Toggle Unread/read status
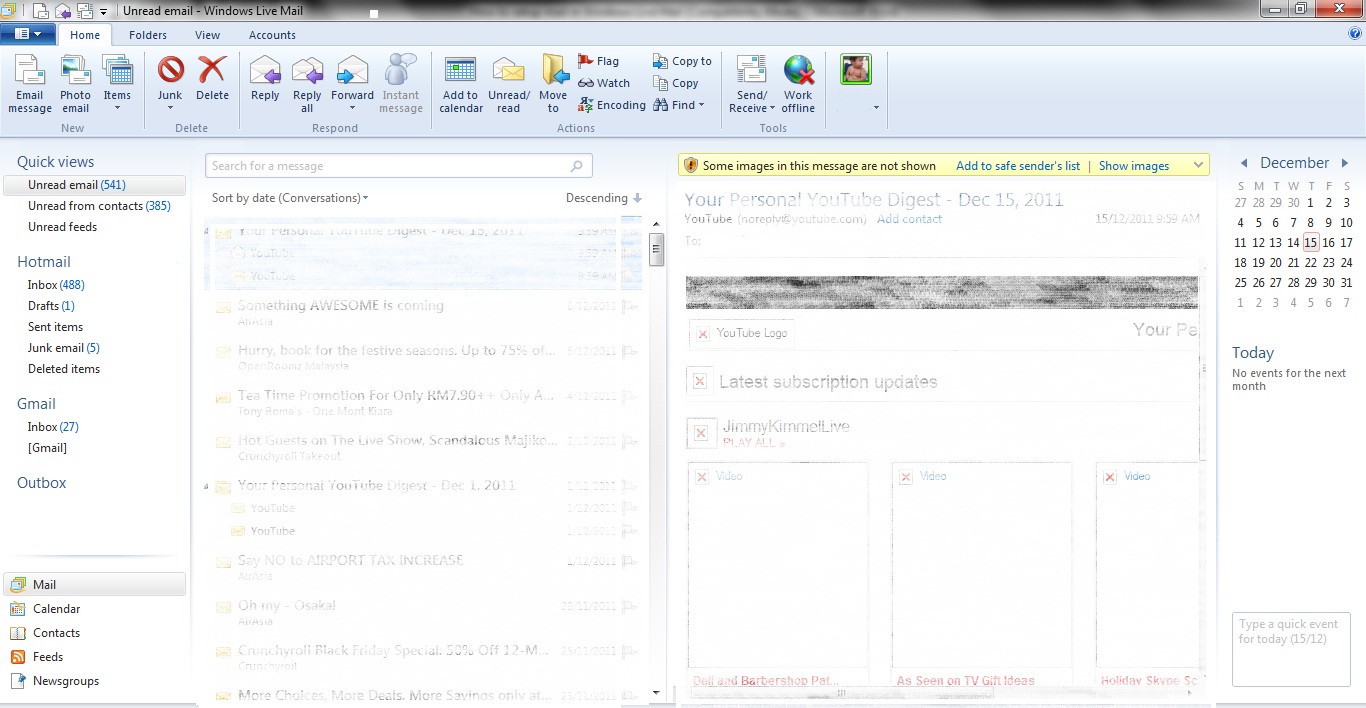 509,84
